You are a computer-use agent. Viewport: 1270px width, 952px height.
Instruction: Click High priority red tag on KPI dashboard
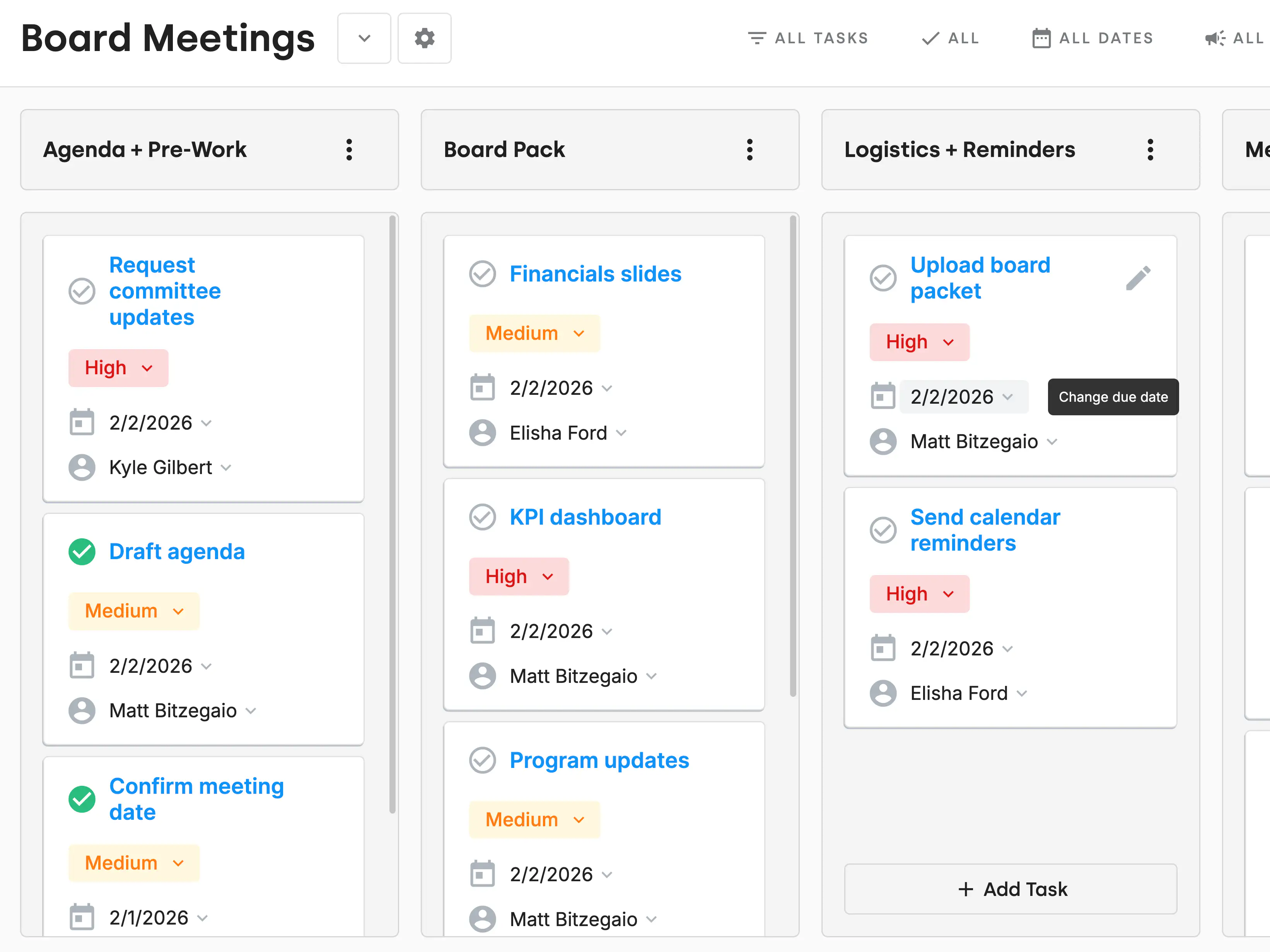(519, 577)
